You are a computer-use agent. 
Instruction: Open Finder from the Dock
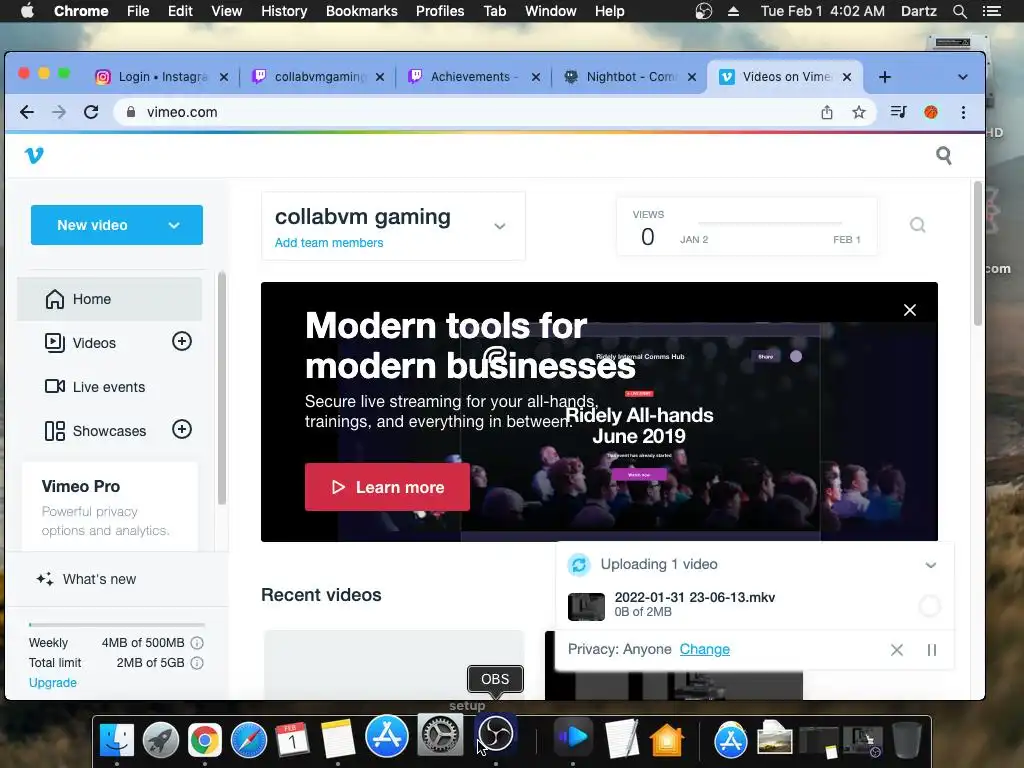point(117,739)
